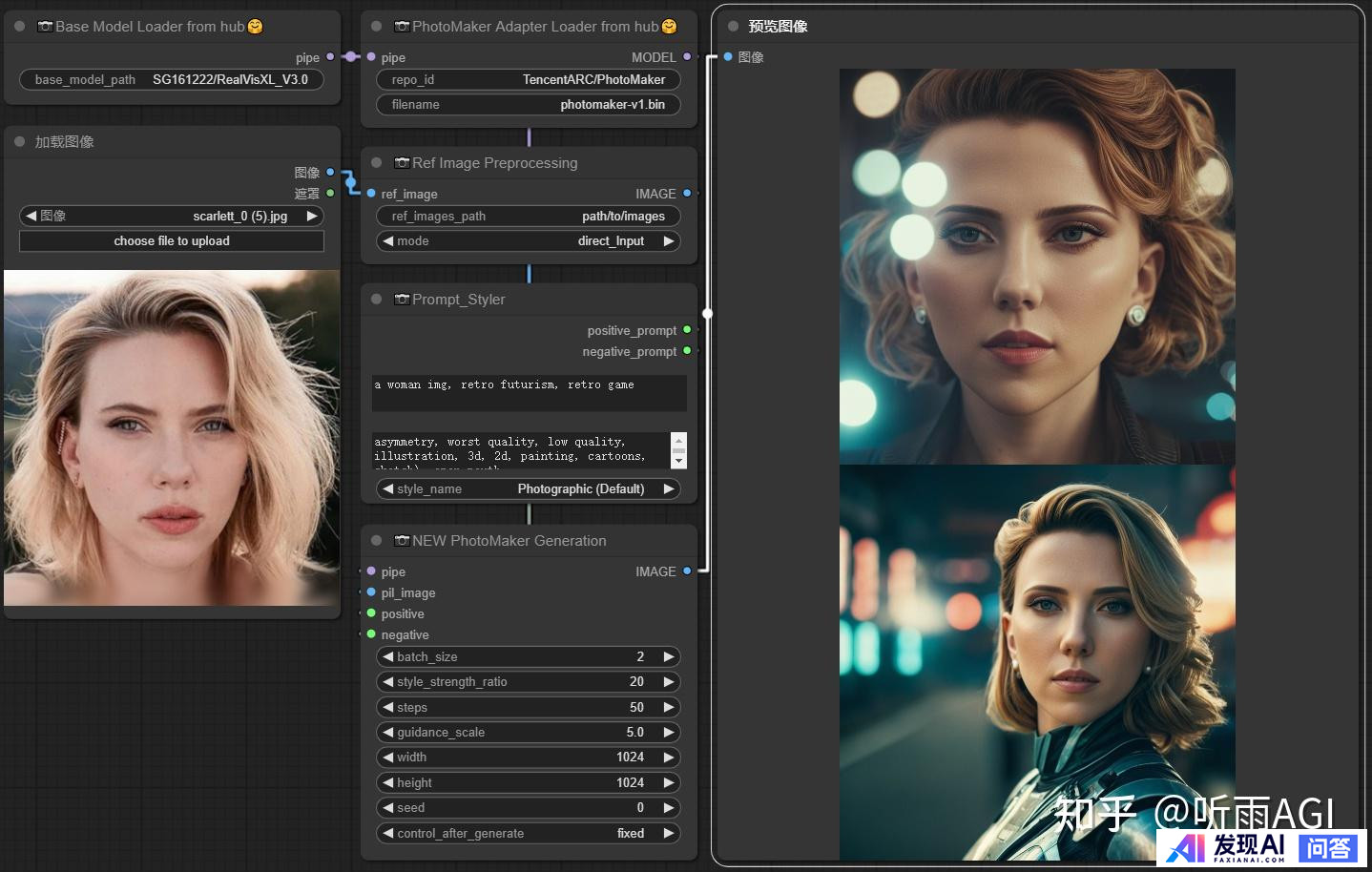This screenshot has height=872, width=1372.
Task: Click choose file to upload button
Action: [x=172, y=241]
